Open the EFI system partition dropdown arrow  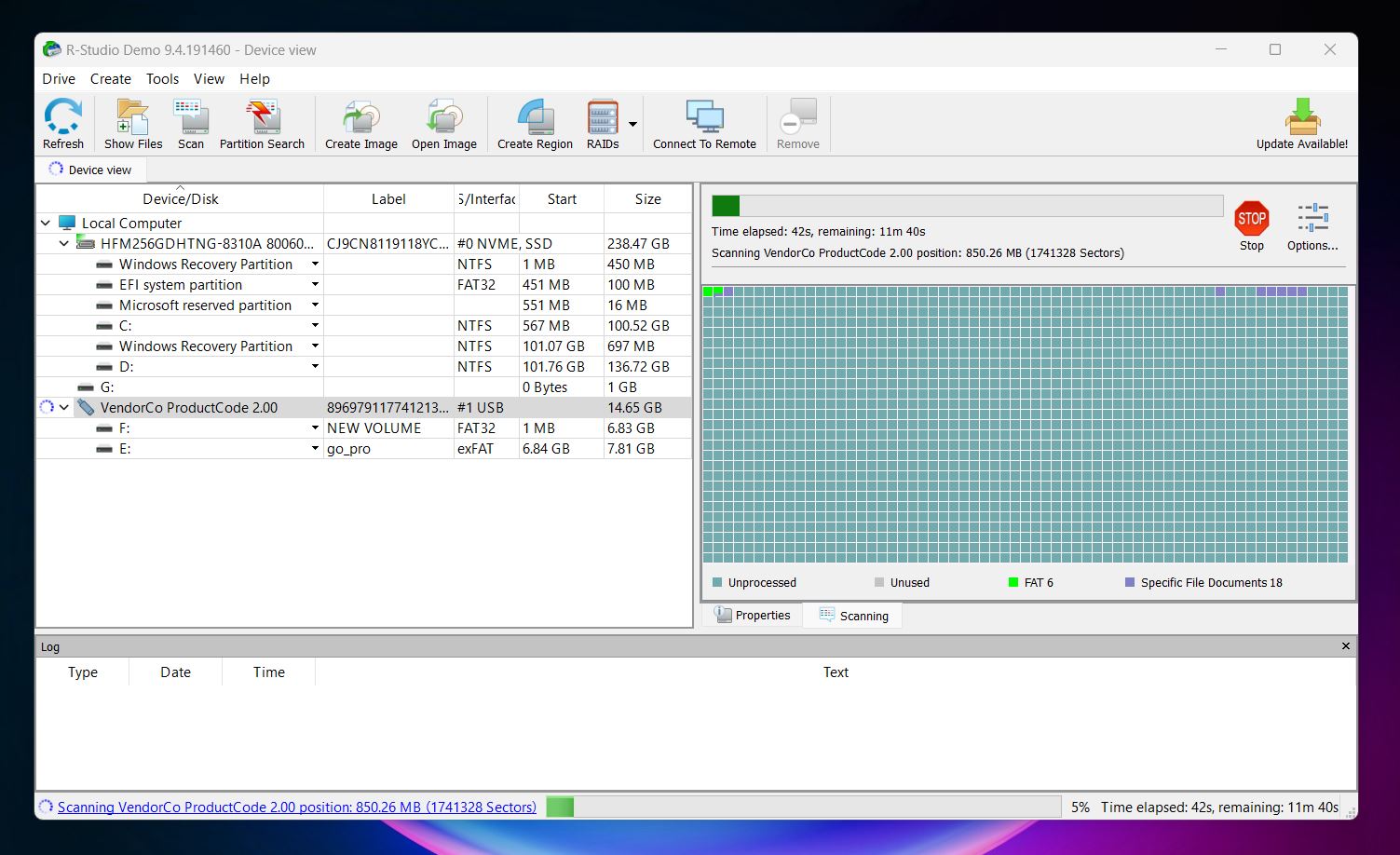point(315,284)
